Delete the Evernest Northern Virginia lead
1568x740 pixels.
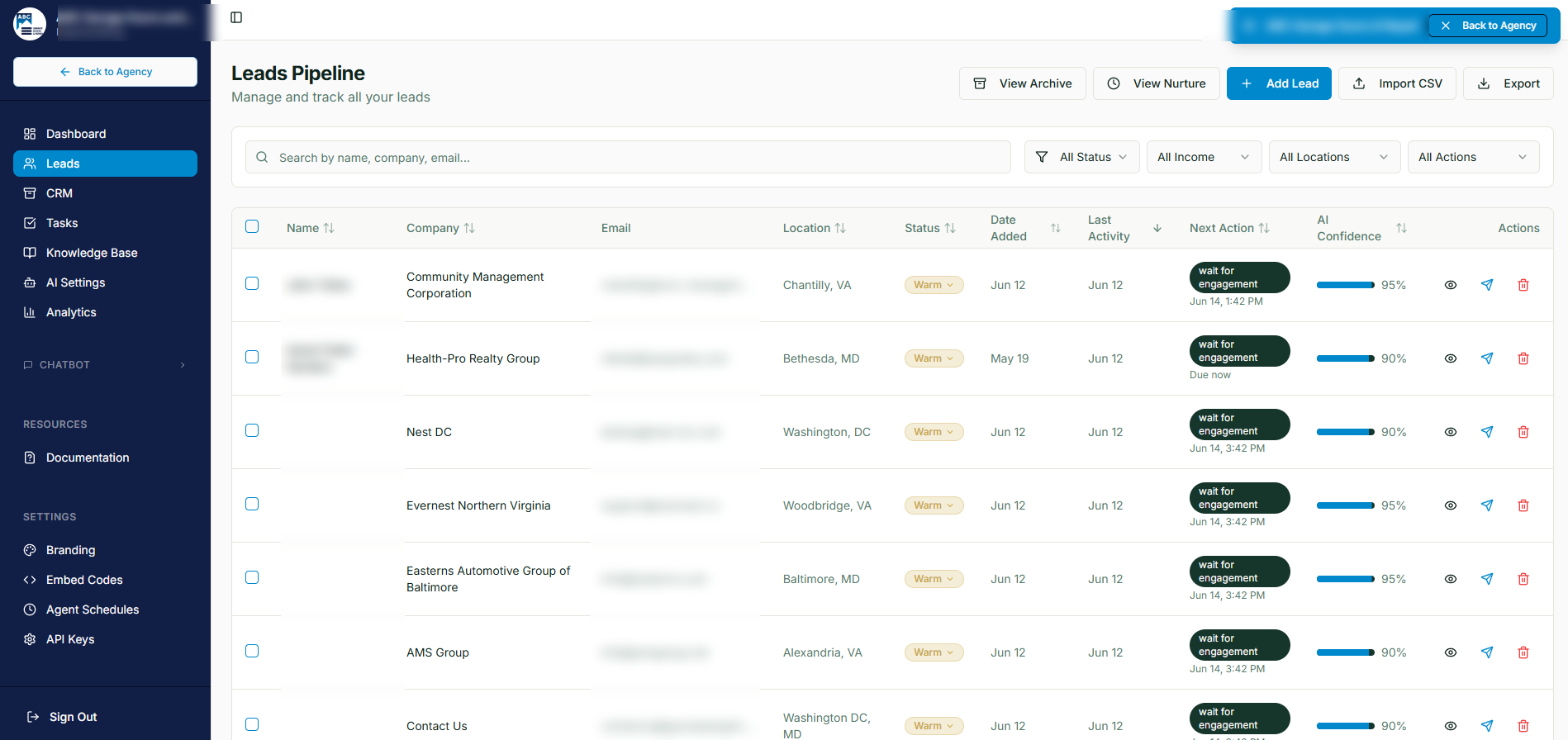point(1523,505)
